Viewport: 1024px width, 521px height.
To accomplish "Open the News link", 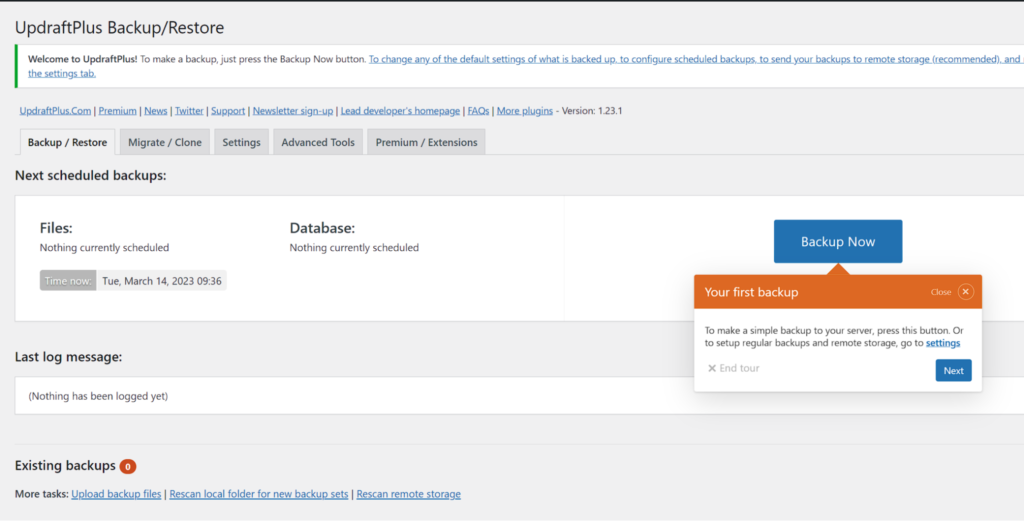I will (x=155, y=111).
